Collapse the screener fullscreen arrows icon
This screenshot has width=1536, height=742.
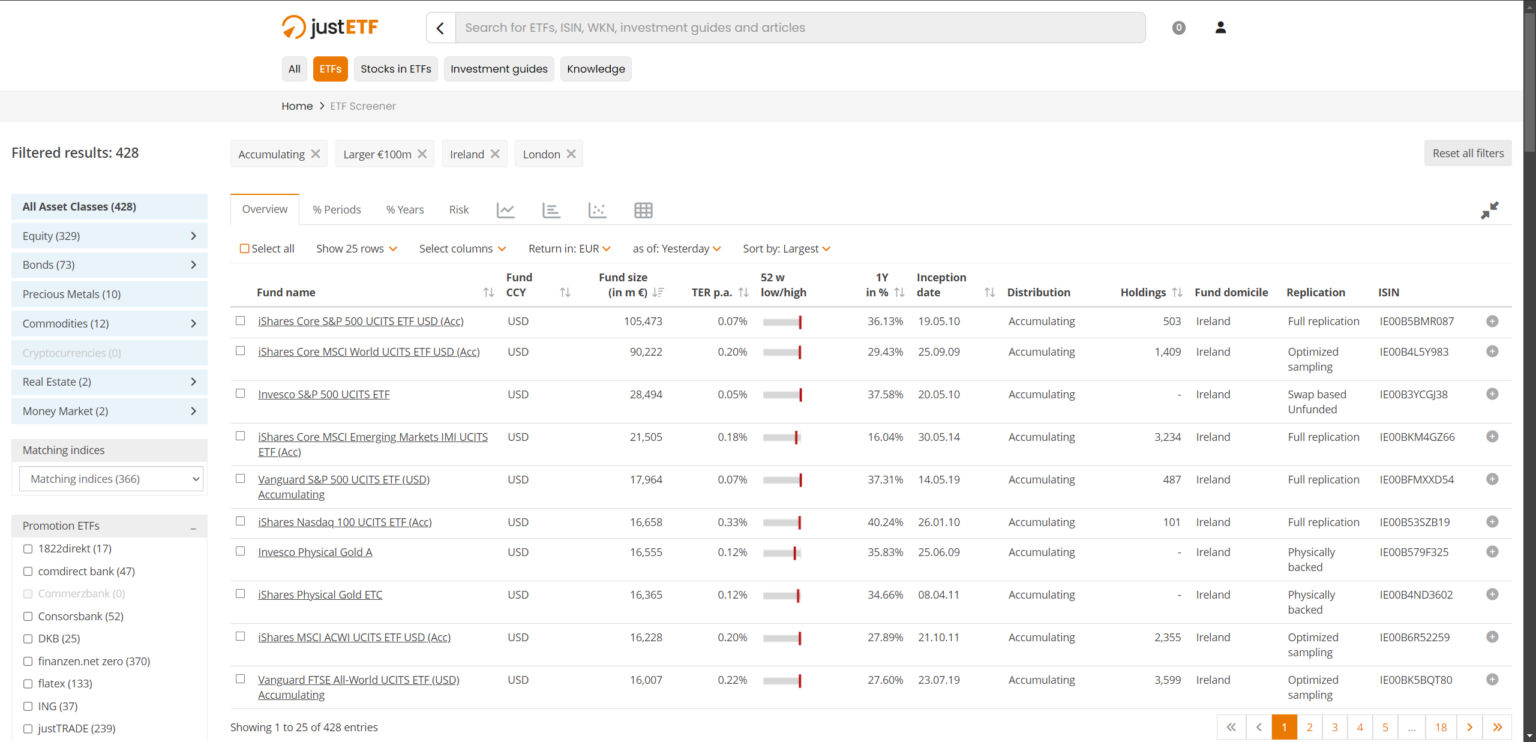click(1489, 210)
